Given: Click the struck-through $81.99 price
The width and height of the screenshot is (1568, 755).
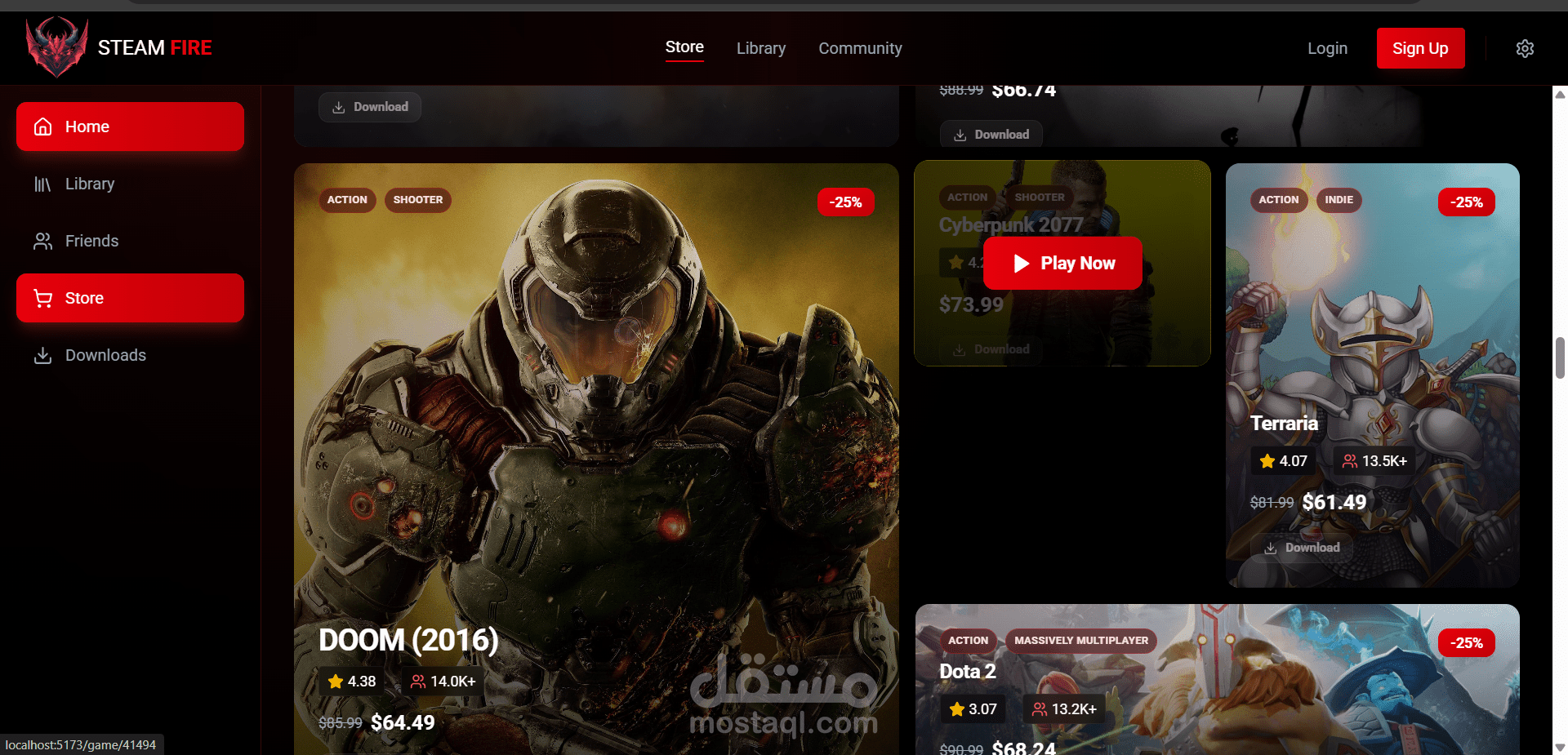Looking at the screenshot, I should [1272, 503].
